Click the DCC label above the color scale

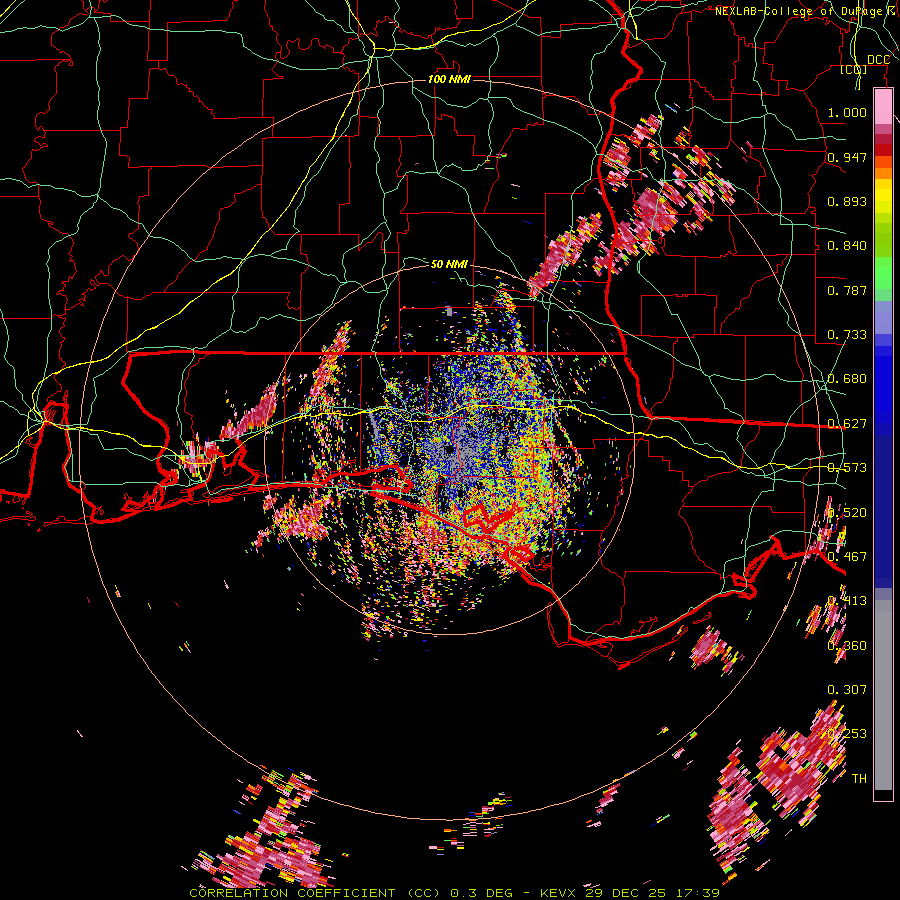click(x=879, y=60)
